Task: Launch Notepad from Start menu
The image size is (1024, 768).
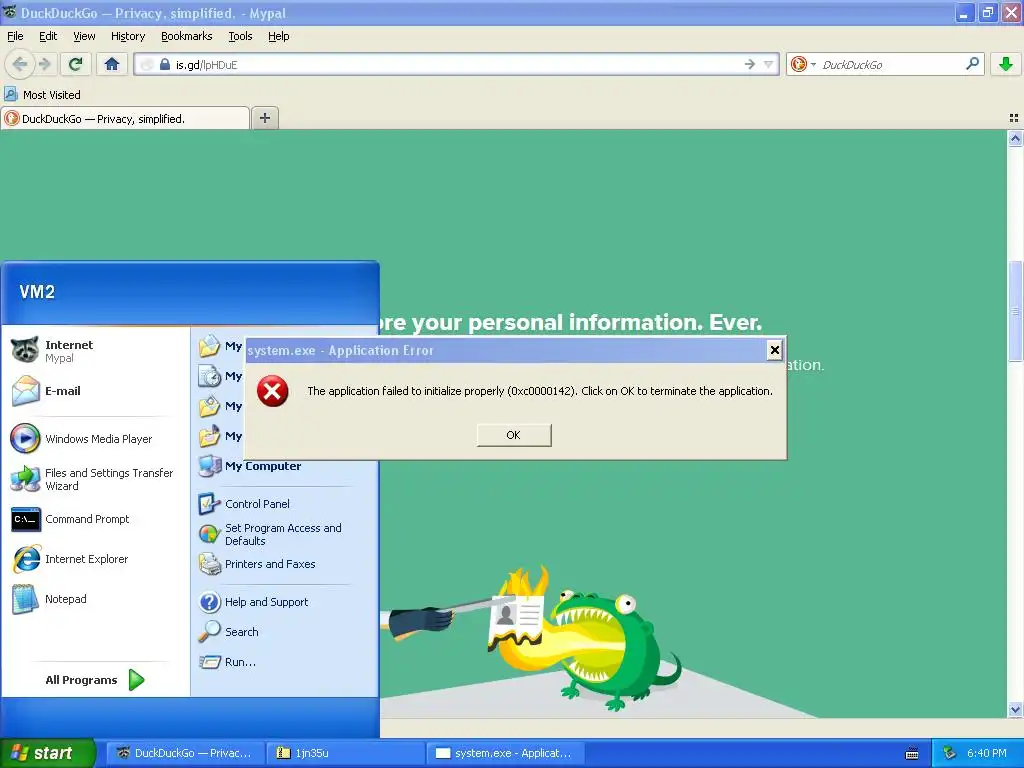Action: tap(96, 599)
